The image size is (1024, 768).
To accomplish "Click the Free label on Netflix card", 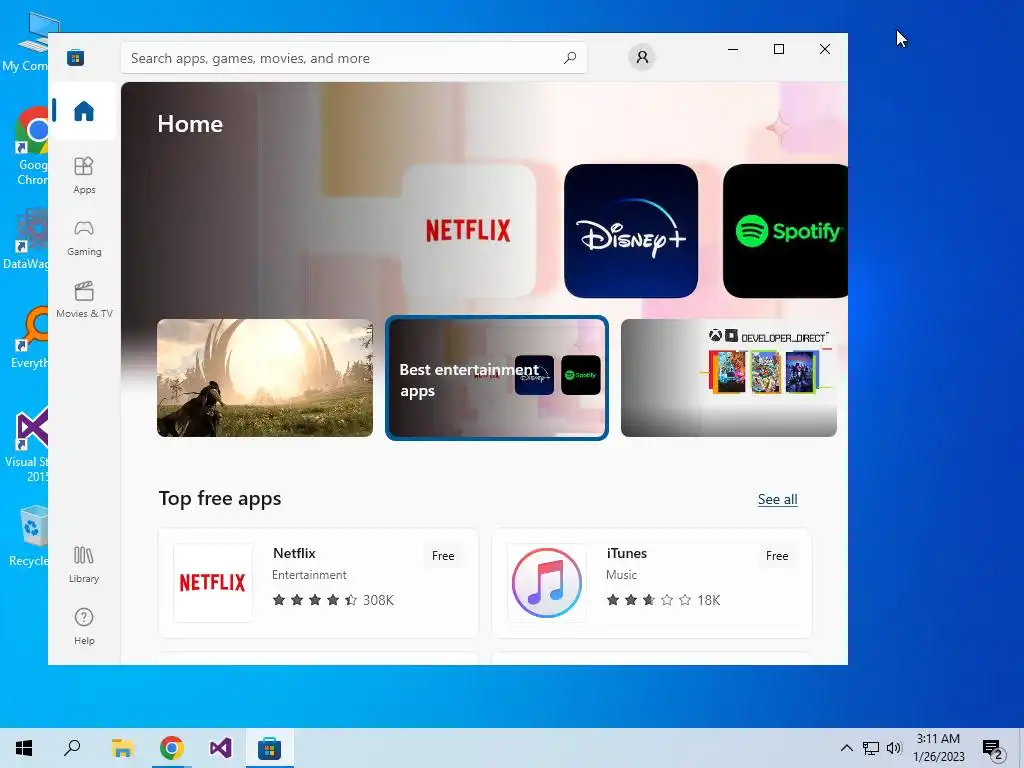I will click(x=443, y=556).
